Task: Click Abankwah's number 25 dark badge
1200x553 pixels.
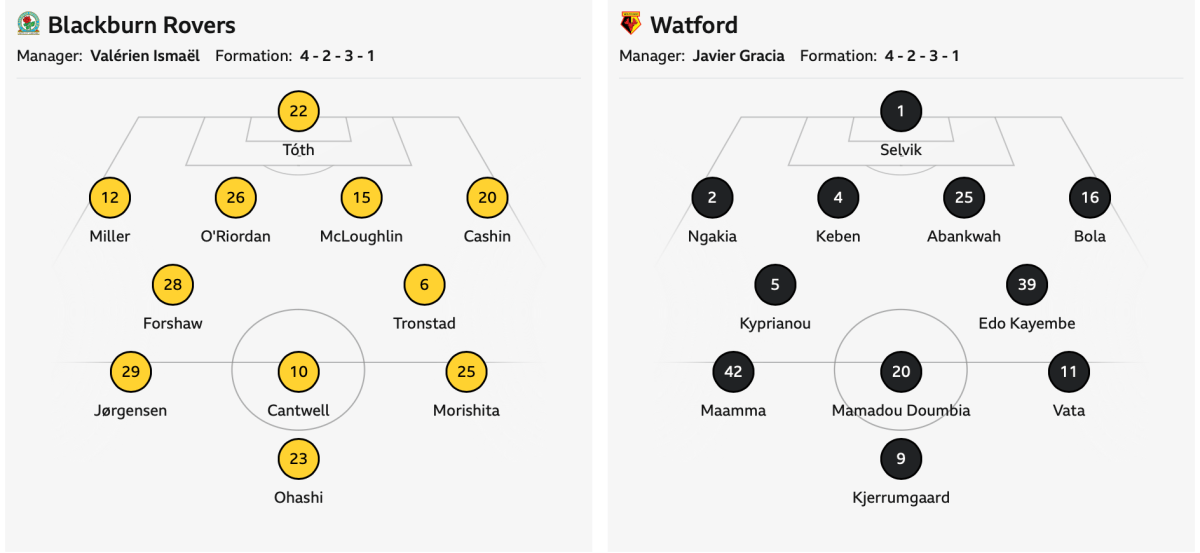Action: (964, 198)
